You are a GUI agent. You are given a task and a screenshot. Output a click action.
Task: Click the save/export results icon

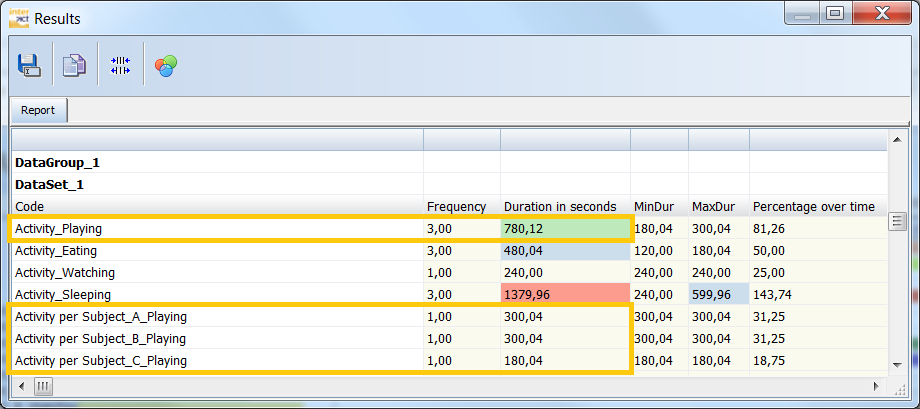29,65
